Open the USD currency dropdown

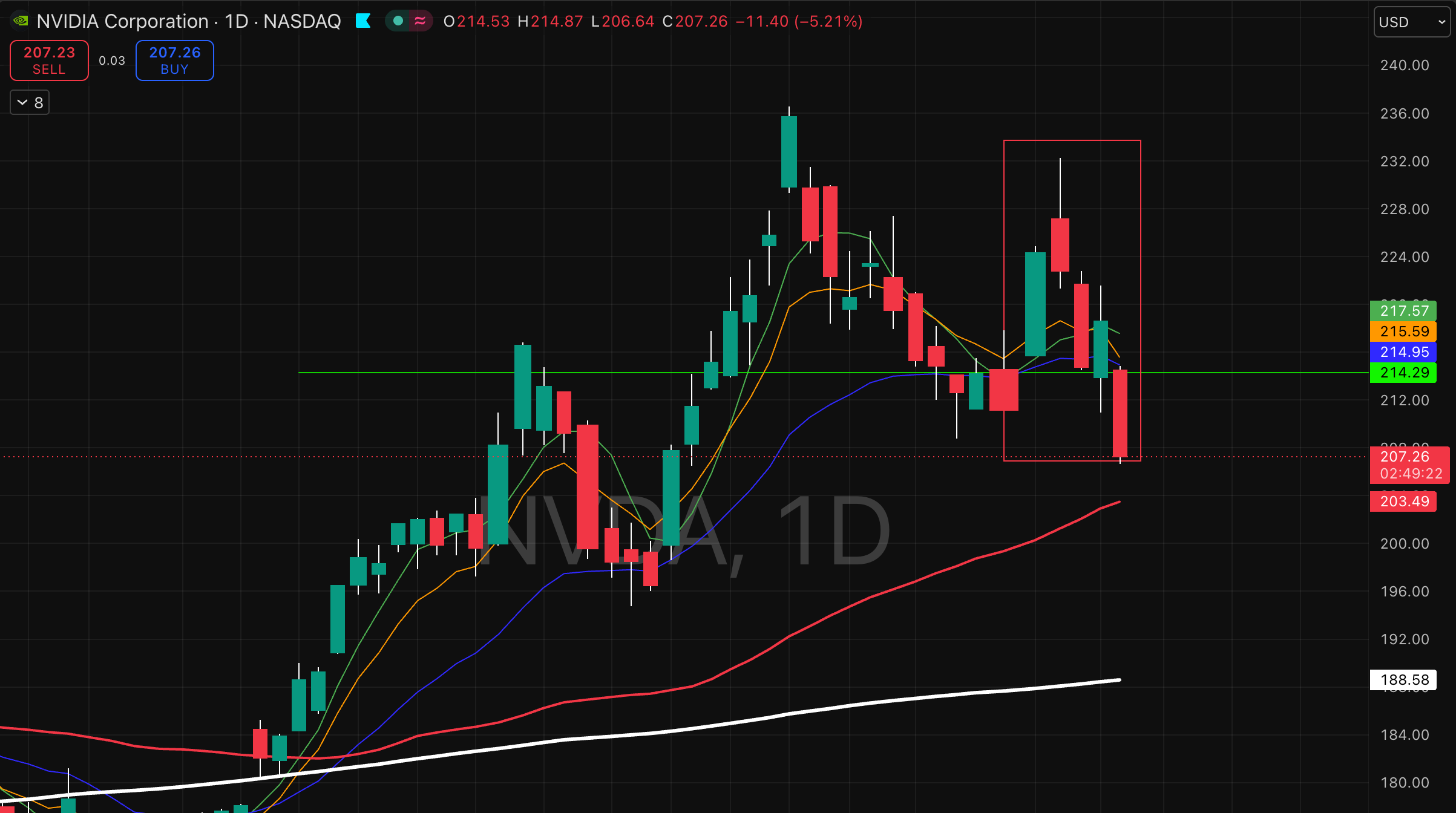click(x=1412, y=22)
